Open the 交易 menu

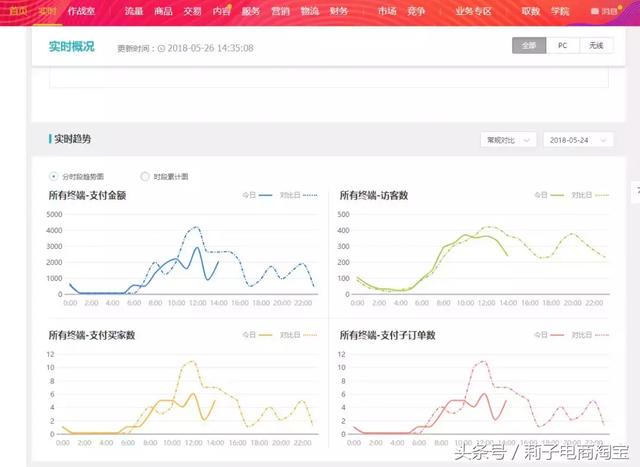coord(192,11)
